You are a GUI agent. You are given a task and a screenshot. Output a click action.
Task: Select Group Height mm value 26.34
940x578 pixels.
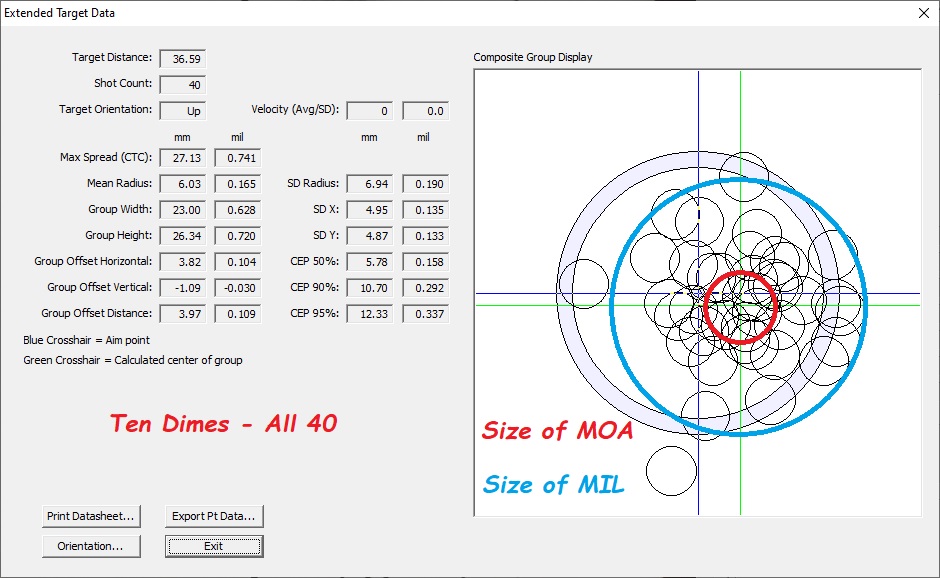(183, 236)
